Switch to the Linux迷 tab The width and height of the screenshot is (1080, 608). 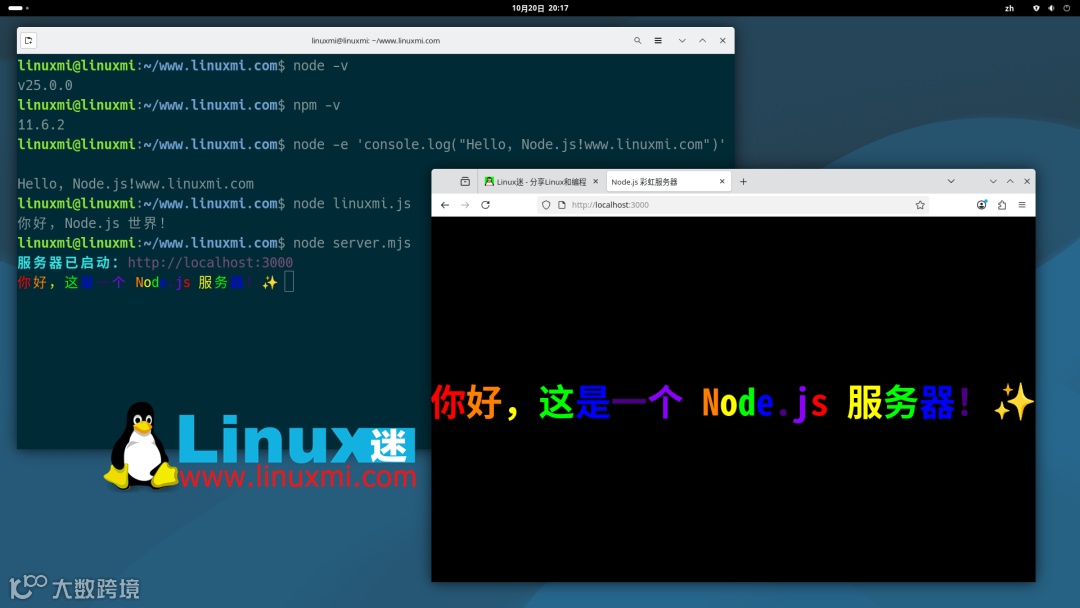pyautogui.click(x=541, y=182)
